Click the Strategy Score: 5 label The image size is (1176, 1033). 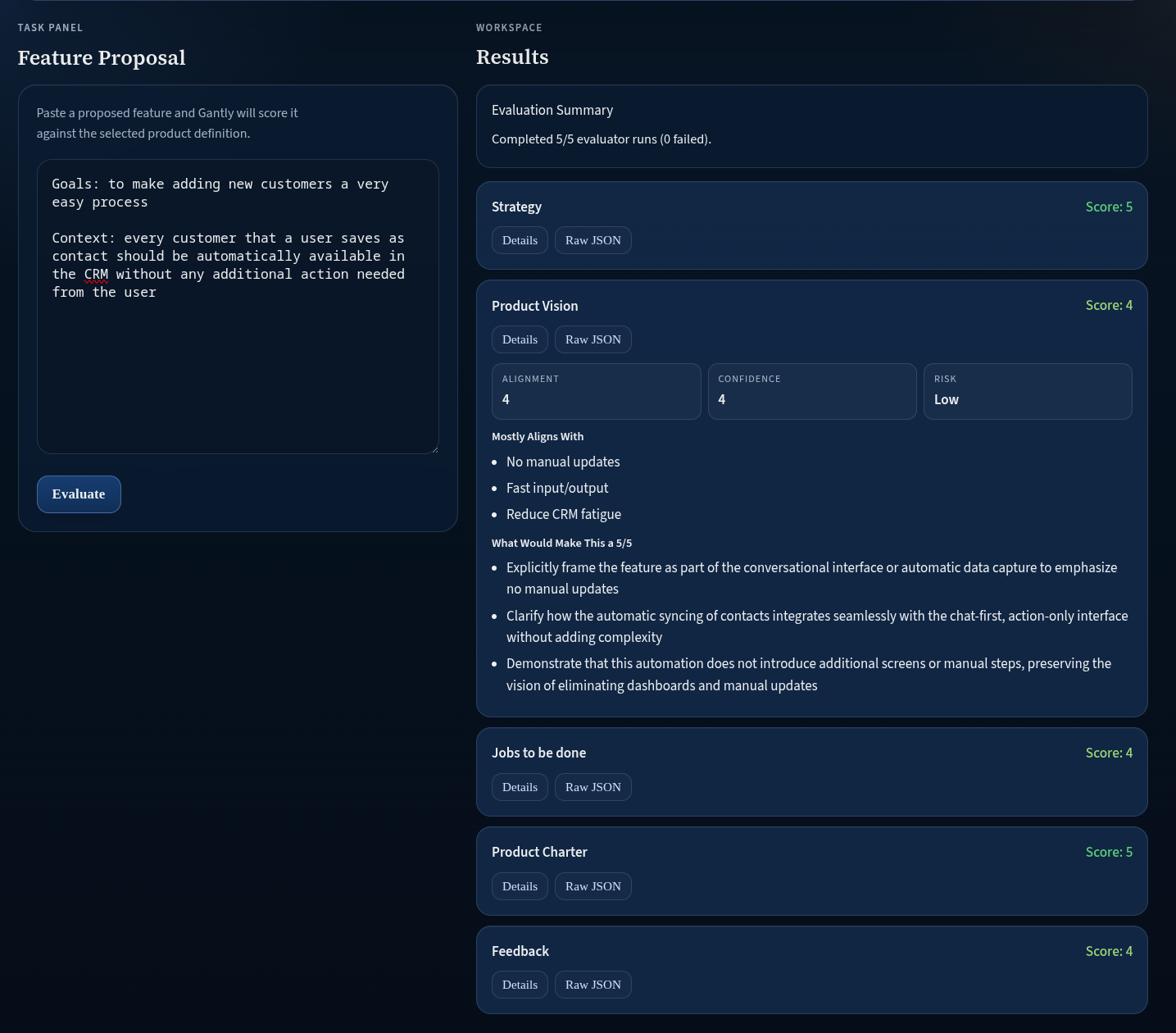1109,207
